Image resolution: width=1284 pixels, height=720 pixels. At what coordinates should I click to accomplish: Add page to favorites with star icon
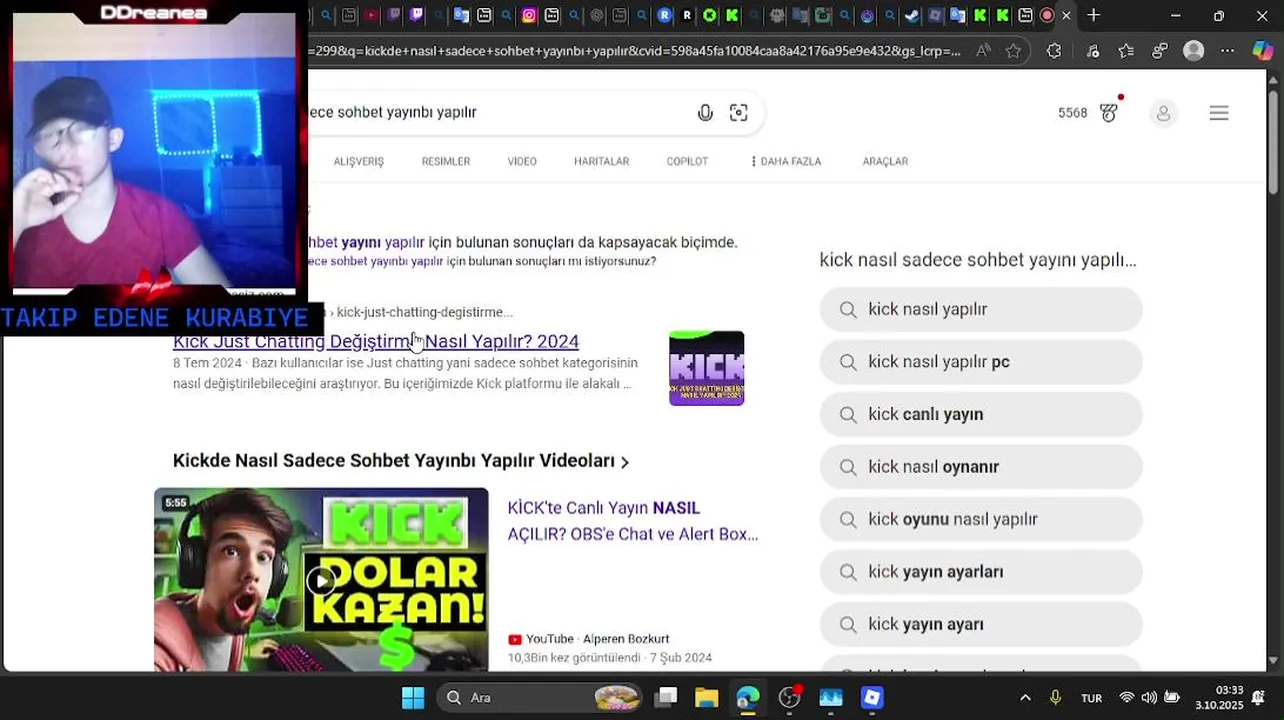click(x=1013, y=51)
